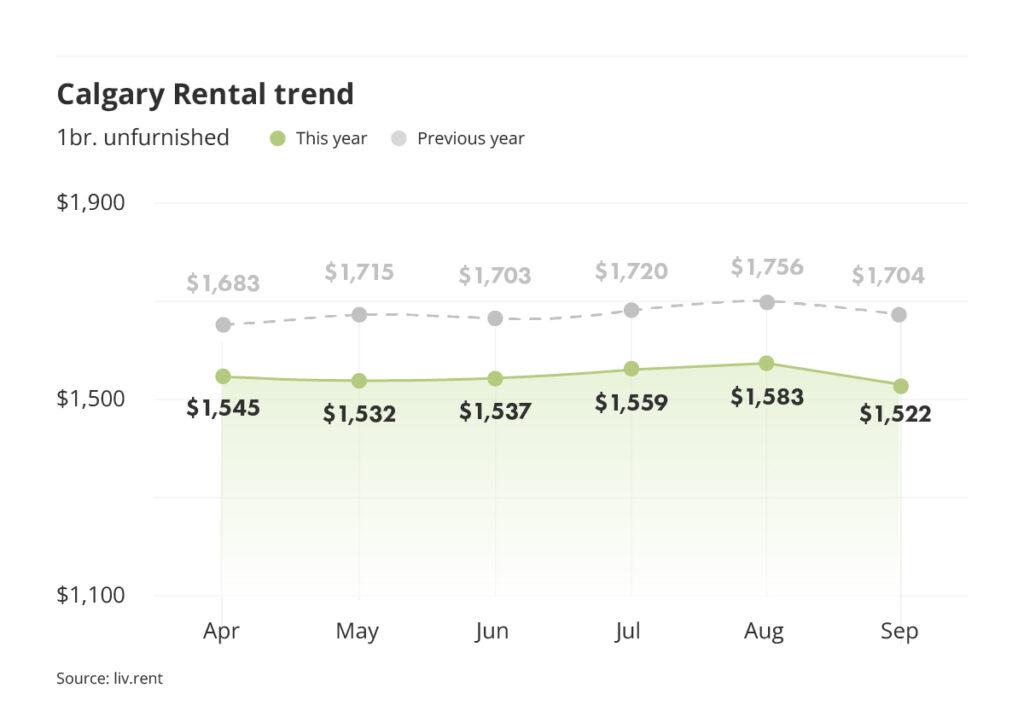The width and height of the screenshot is (1024, 717).
Task: Click the gray previous-year August data point
Action: 766,302
